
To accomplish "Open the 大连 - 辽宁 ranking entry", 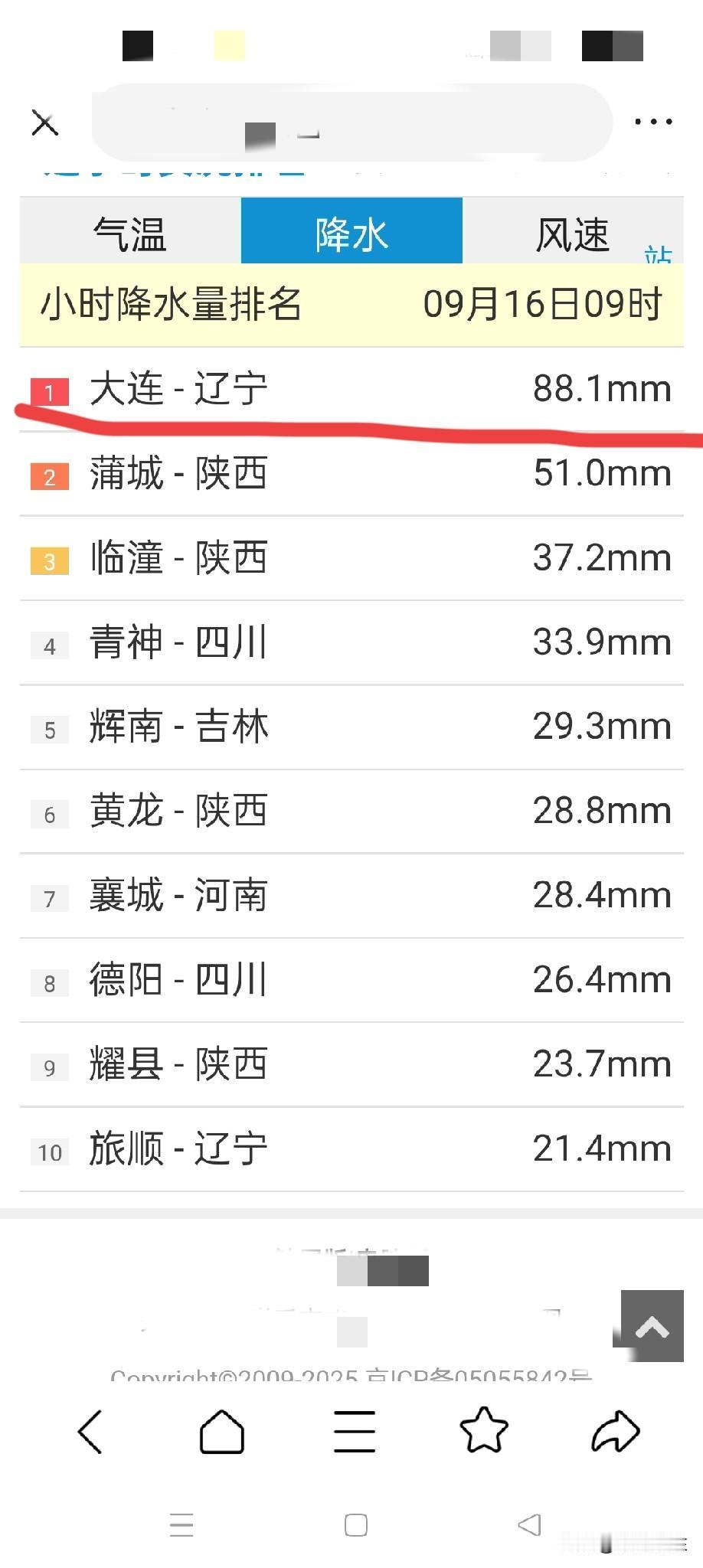I will click(351, 389).
